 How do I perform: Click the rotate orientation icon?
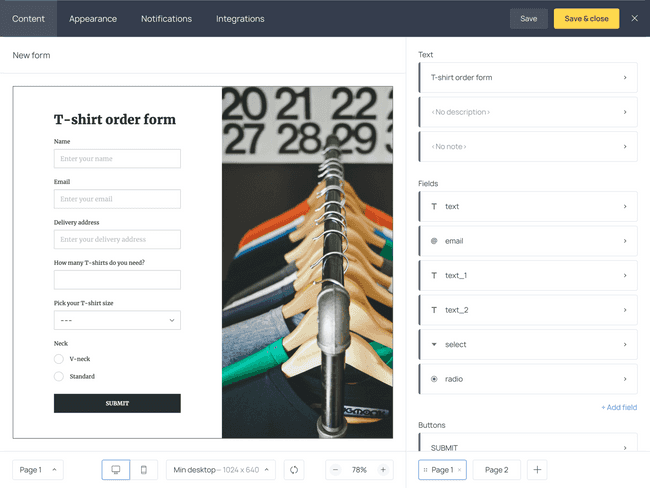point(294,470)
